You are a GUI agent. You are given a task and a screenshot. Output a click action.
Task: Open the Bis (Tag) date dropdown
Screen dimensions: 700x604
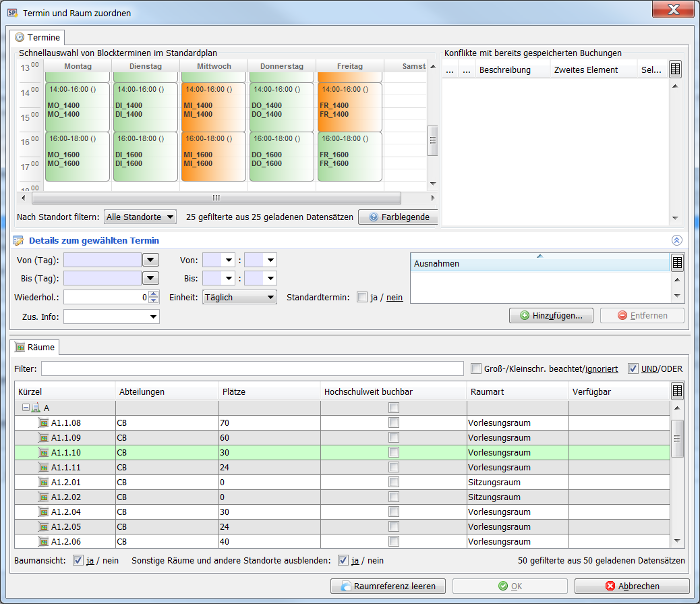[x=150, y=279]
